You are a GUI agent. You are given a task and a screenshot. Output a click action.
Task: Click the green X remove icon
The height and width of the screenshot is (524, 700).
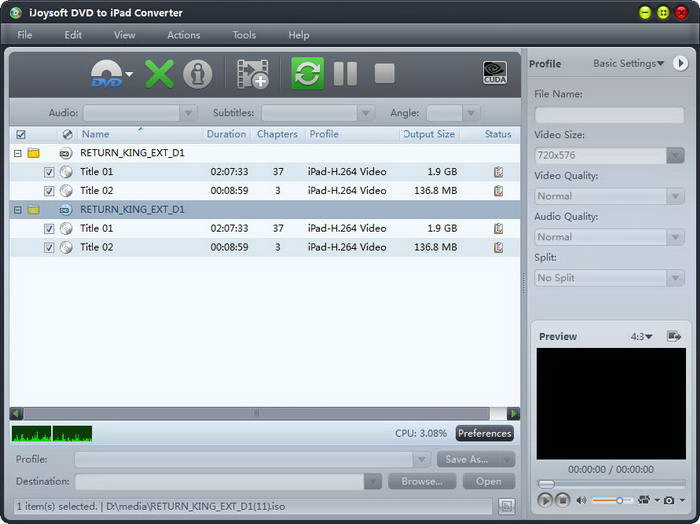click(x=159, y=74)
